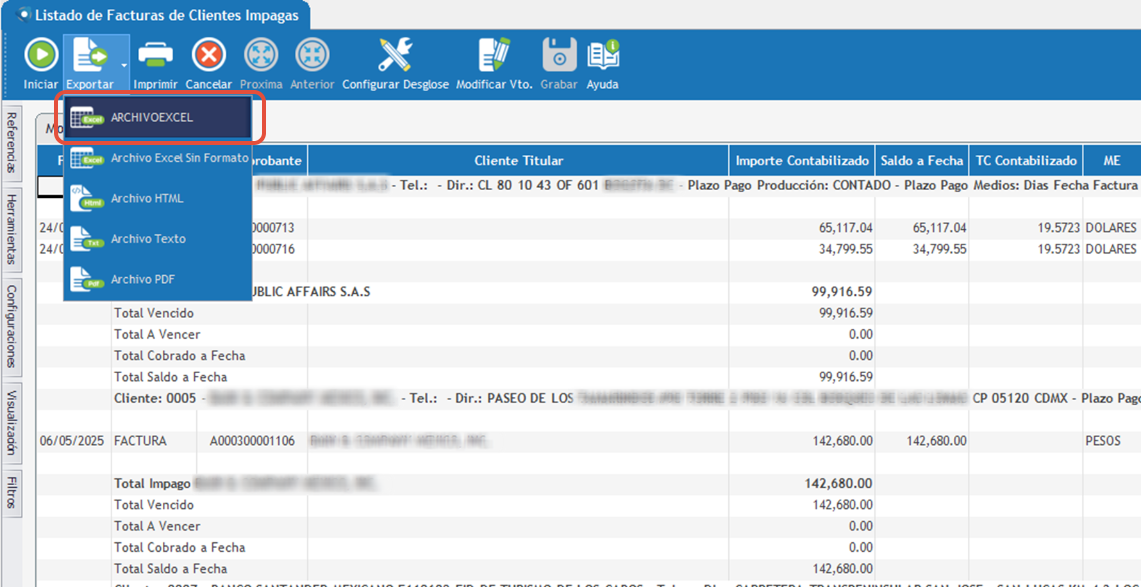The width and height of the screenshot is (1141, 587).
Task: Open the Referencias side tab
Action: pos(13,141)
